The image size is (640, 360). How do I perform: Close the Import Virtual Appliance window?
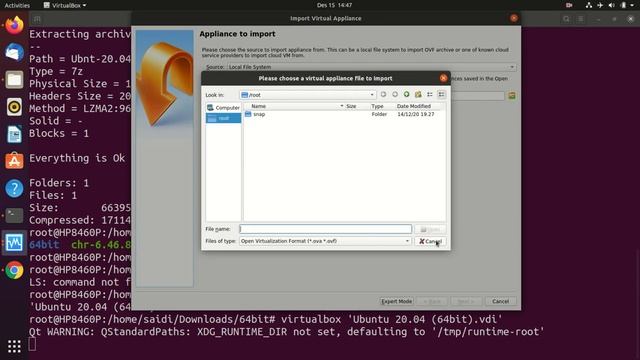tap(513, 18)
